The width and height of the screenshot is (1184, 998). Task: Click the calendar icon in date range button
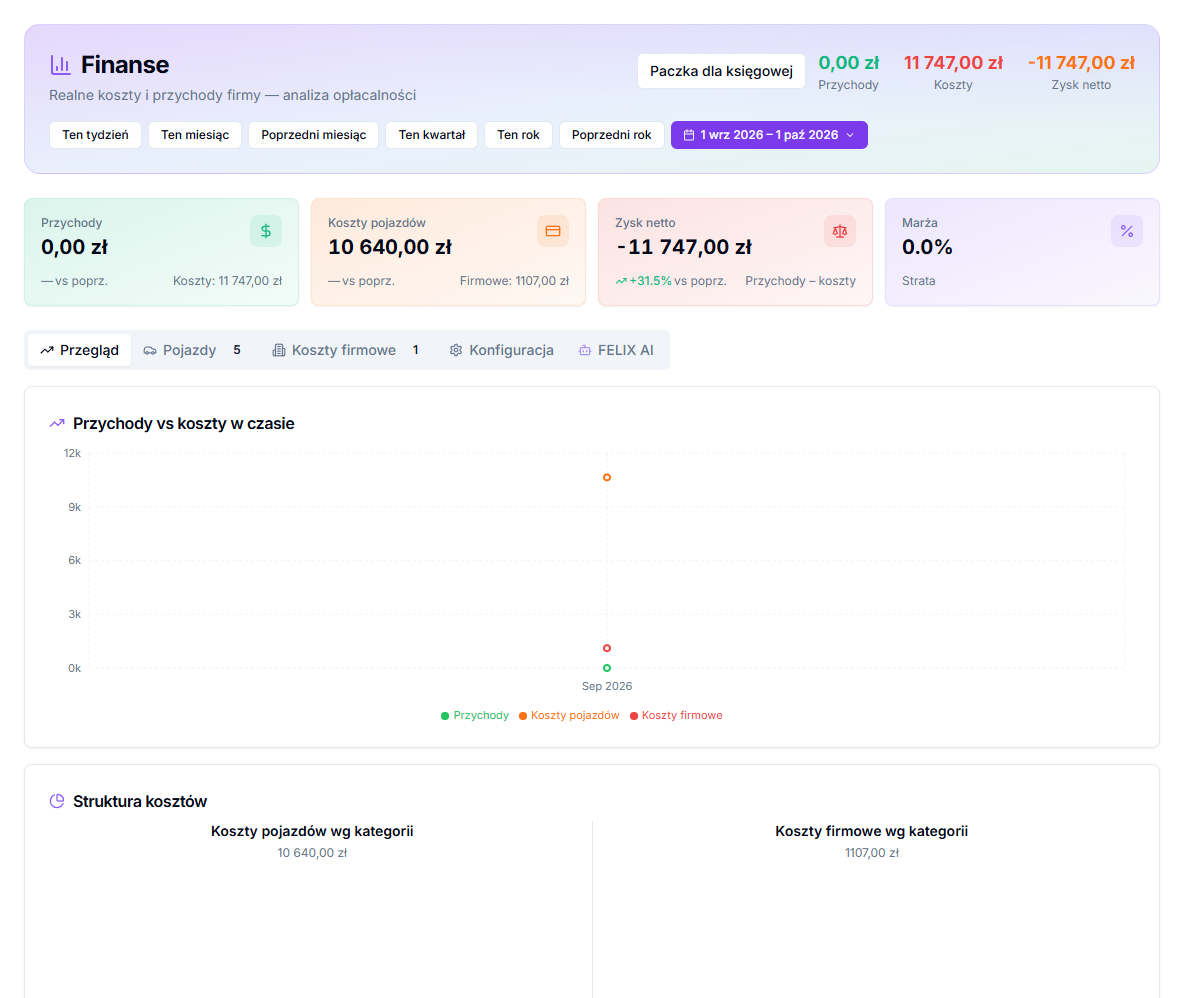(x=689, y=135)
